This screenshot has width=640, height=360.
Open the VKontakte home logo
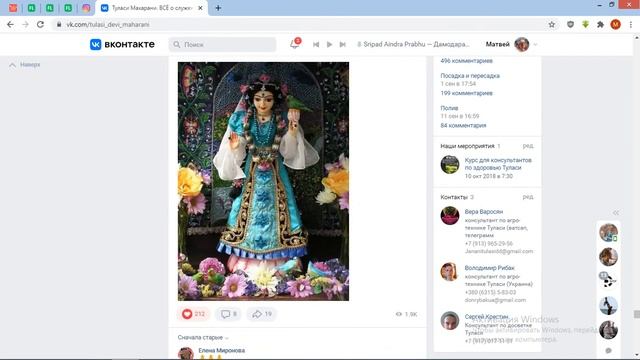tap(122, 44)
